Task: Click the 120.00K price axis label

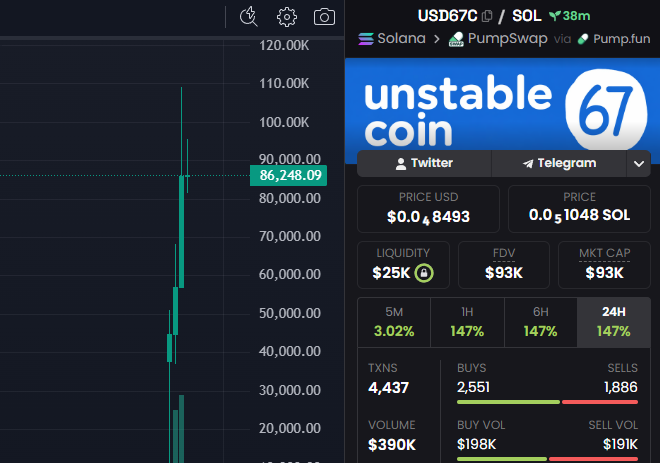Action: pyautogui.click(x=284, y=45)
